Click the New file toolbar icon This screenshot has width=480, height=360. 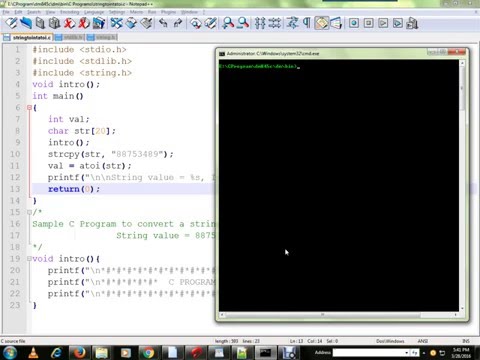point(11,23)
